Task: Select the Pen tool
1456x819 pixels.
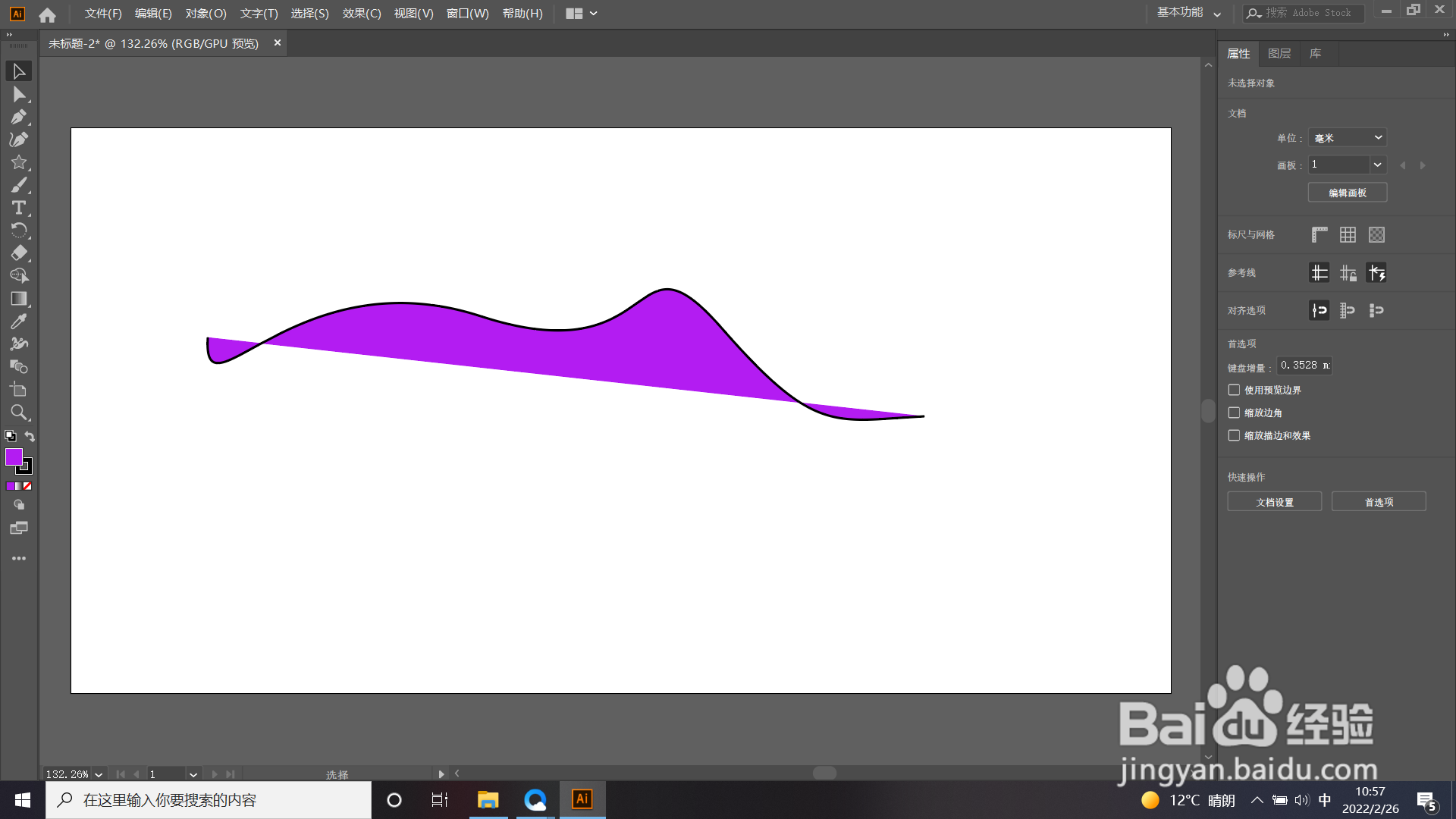Action: [x=18, y=117]
